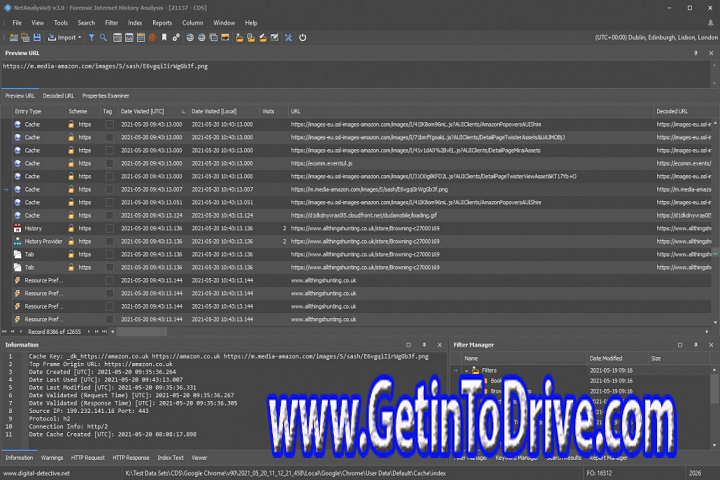Sort by the Entry Type column header

(x=39, y=112)
